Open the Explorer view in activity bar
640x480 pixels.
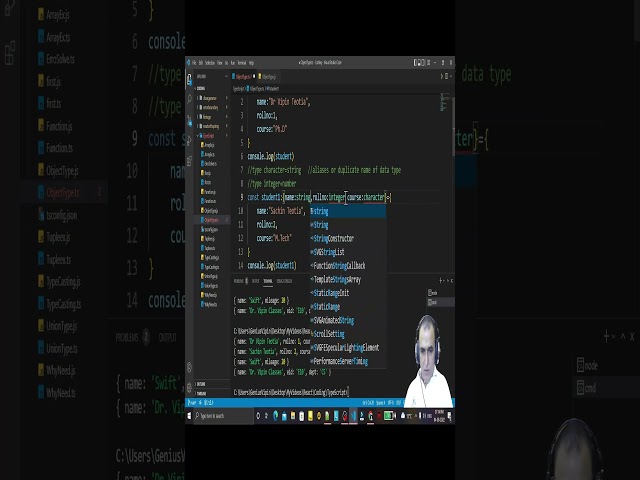(x=189, y=80)
